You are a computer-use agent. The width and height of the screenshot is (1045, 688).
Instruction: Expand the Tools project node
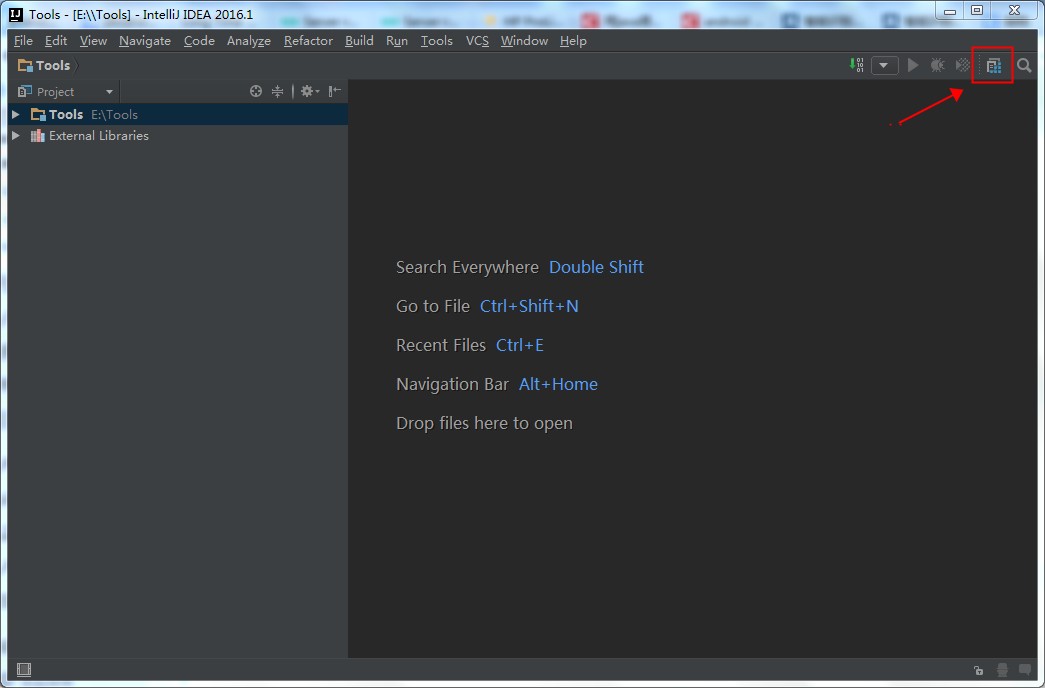pos(16,115)
